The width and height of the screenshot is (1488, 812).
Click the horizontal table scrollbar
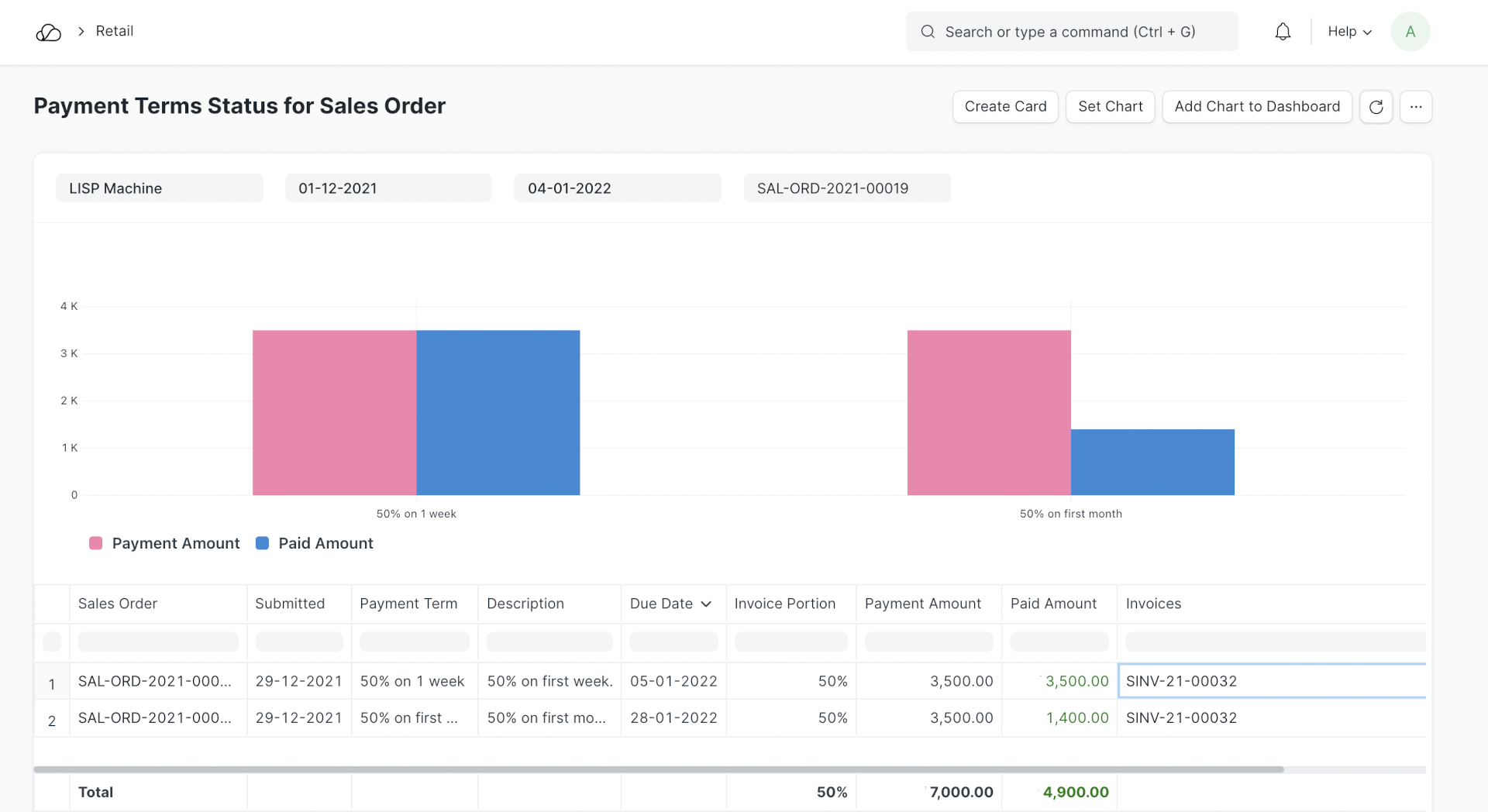pos(659,769)
